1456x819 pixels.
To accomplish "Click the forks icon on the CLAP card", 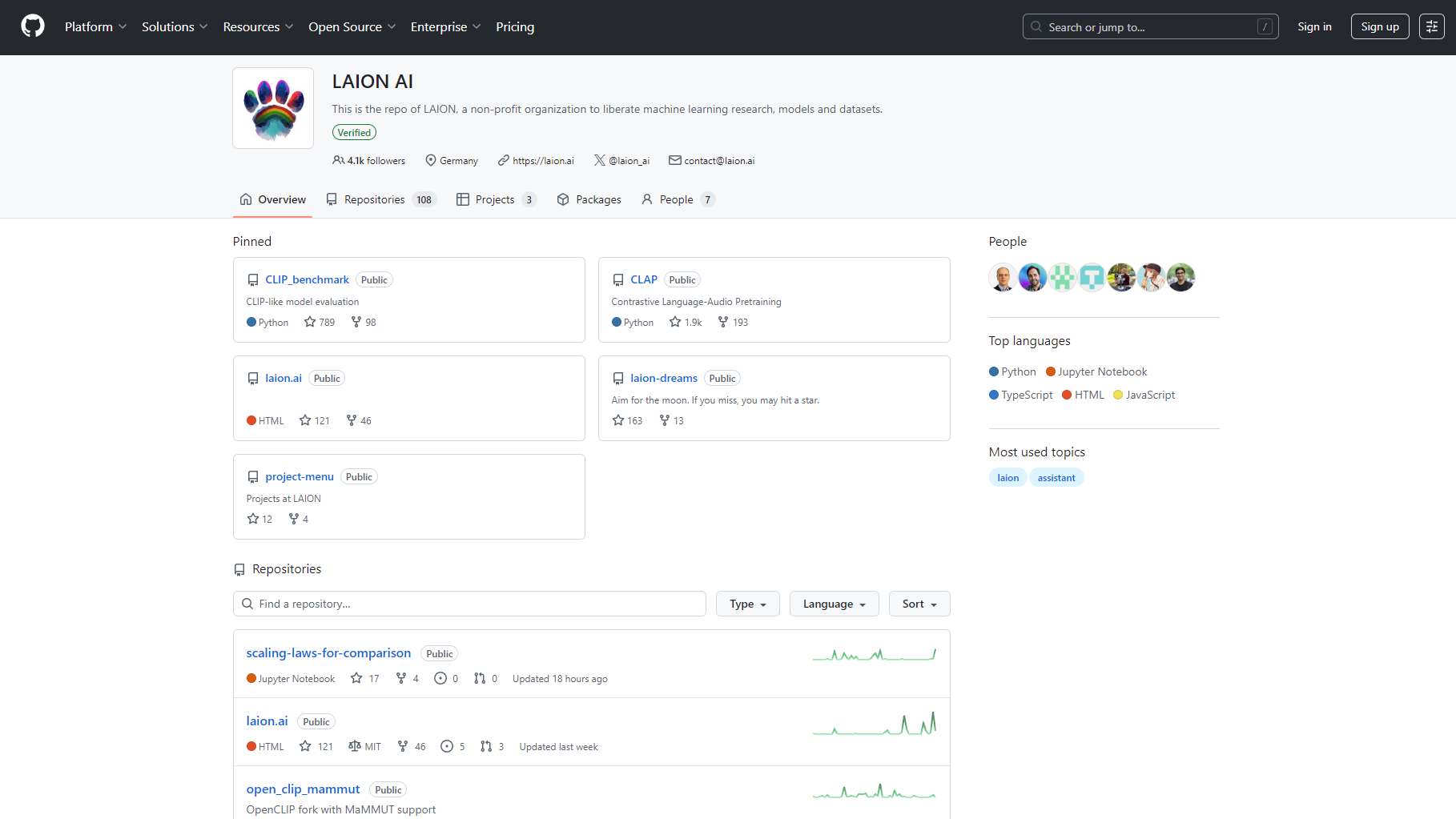I will [x=723, y=322].
